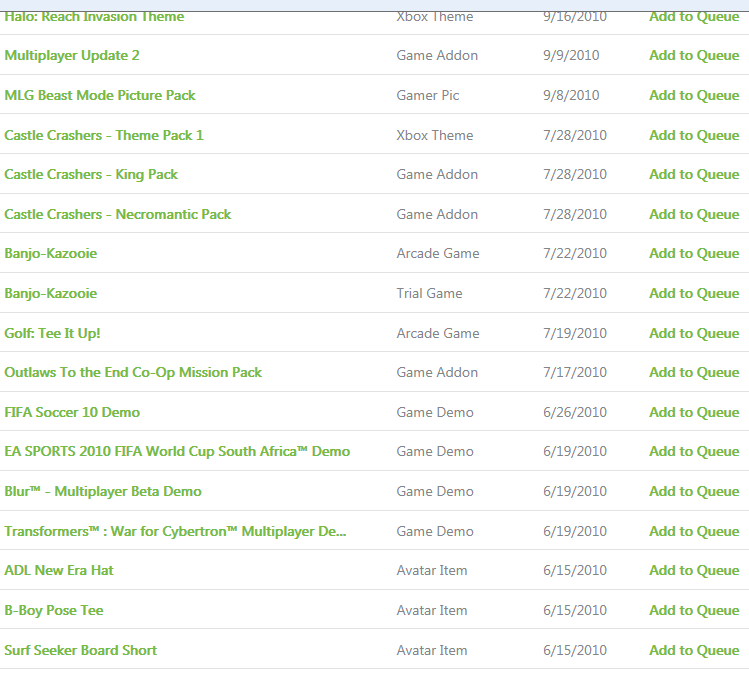Add Transformers War for Cybertron to queue
Image resolution: width=749 pixels, height=673 pixels.
click(694, 531)
